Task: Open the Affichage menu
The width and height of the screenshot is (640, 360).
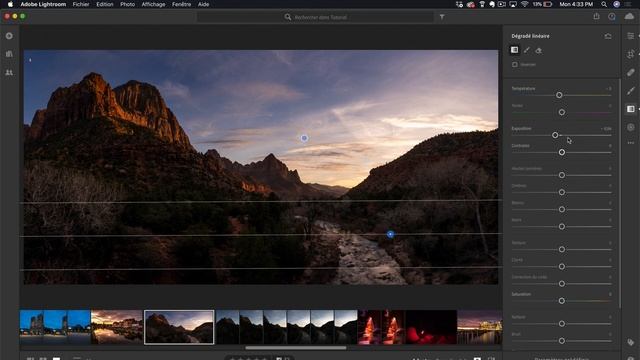Action: (153, 4)
